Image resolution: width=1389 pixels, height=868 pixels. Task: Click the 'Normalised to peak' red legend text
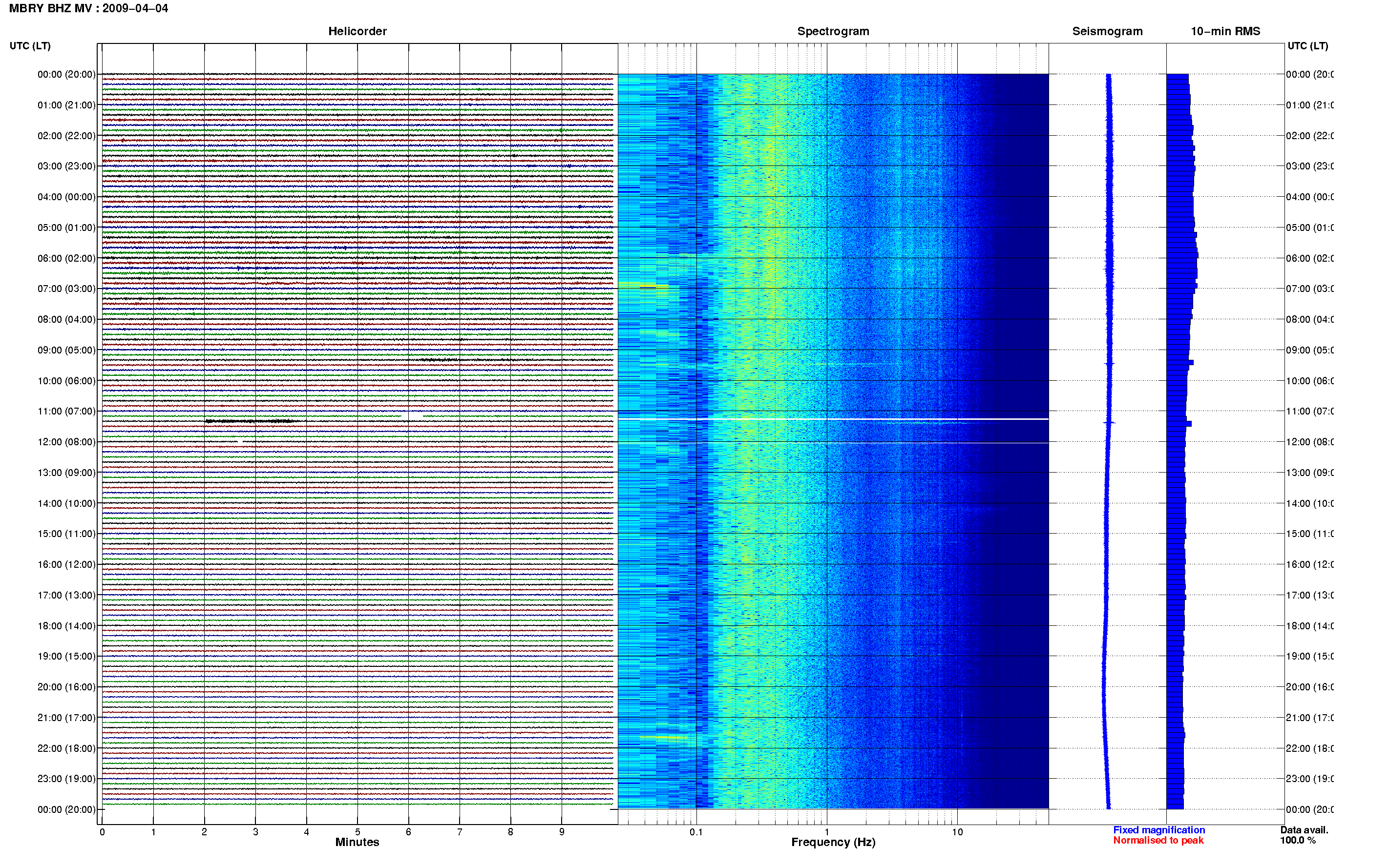[1158, 841]
